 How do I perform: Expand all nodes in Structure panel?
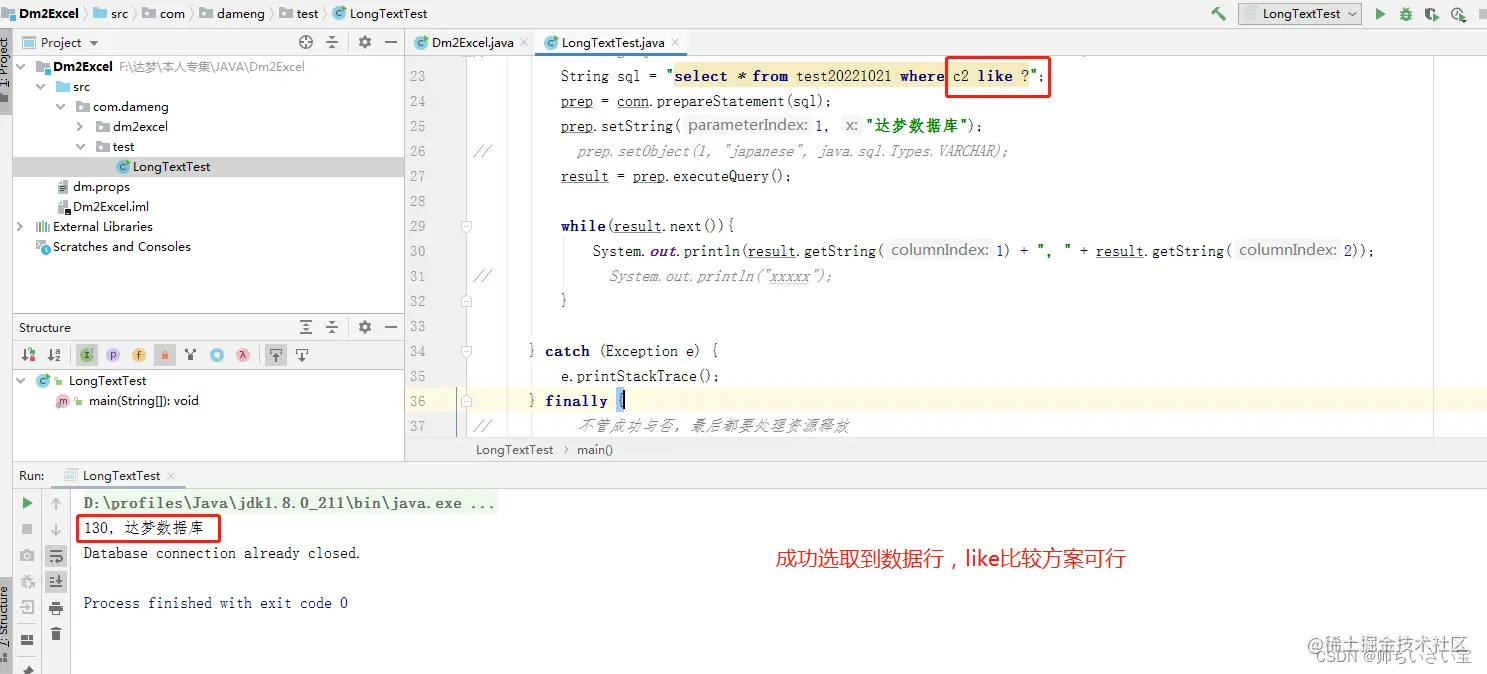tap(306, 327)
